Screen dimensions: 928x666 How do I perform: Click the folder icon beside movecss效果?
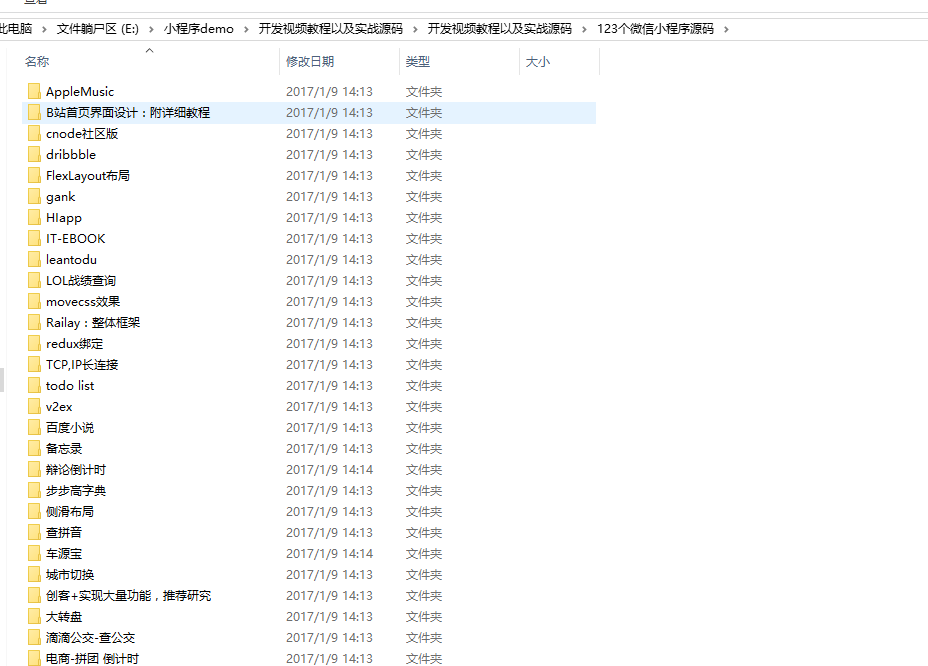click(x=34, y=301)
